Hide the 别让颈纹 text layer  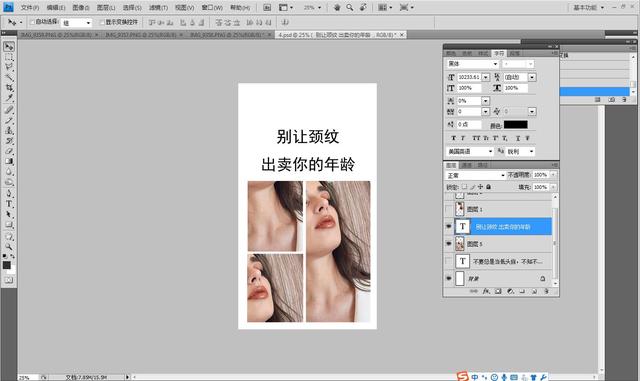tap(449, 226)
